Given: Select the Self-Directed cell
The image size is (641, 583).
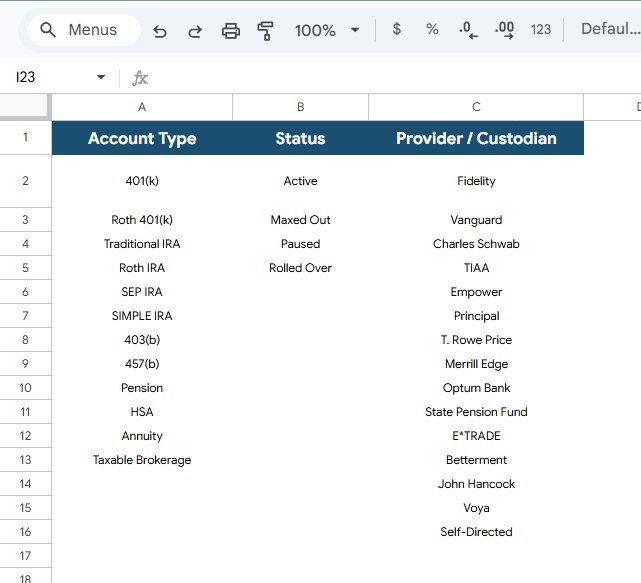Looking at the screenshot, I should click(x=476, y=531).
